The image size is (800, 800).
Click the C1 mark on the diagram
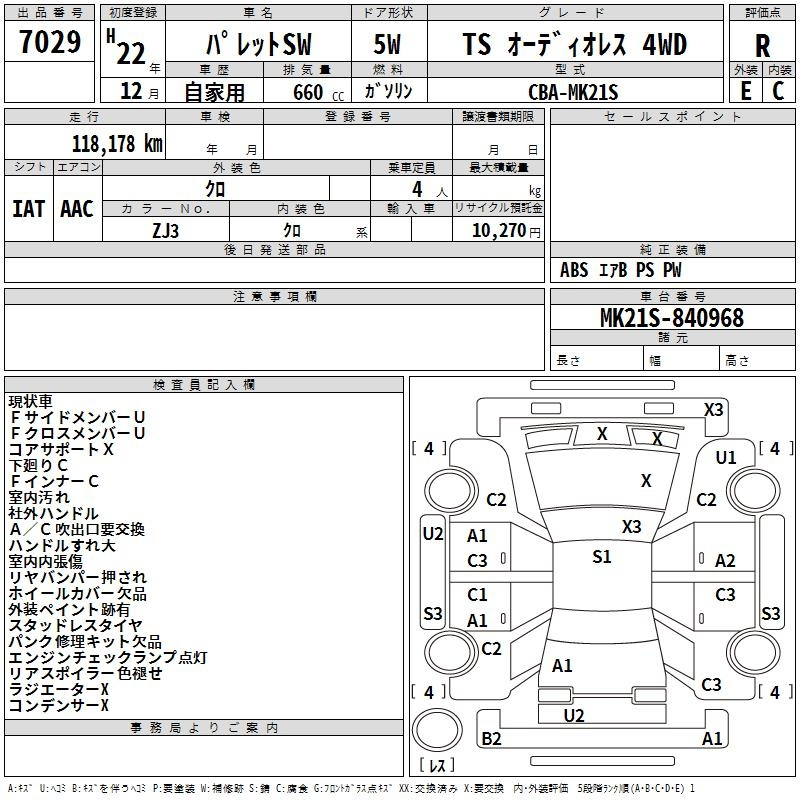tap(478, 595)
